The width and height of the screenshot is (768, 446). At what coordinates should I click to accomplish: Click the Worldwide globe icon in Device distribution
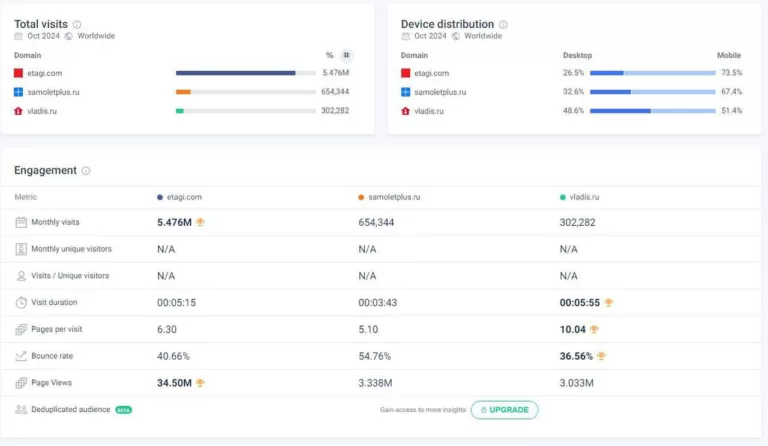[x=455, y=36]
